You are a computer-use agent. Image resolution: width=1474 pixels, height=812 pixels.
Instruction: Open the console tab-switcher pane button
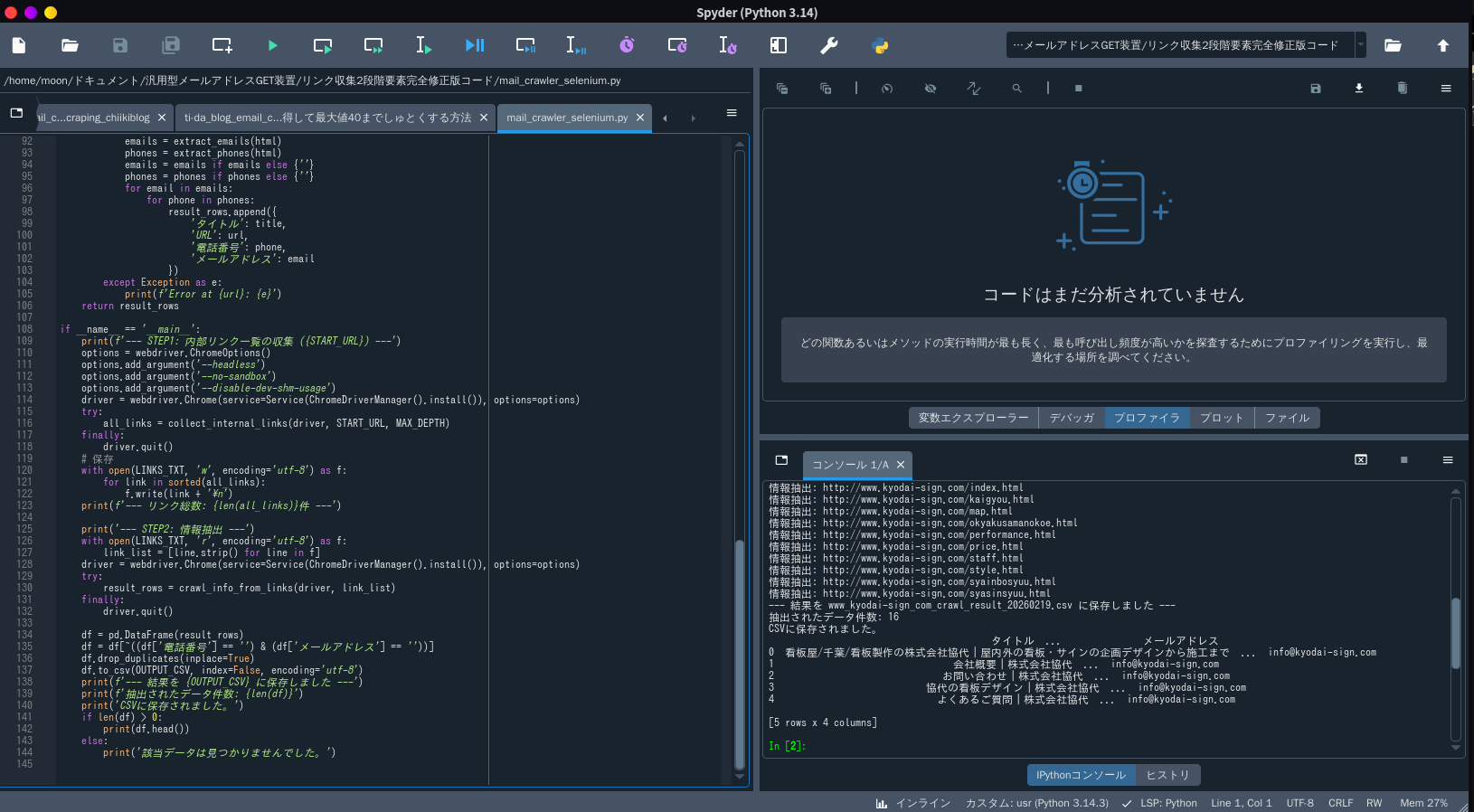click(782, 460)
